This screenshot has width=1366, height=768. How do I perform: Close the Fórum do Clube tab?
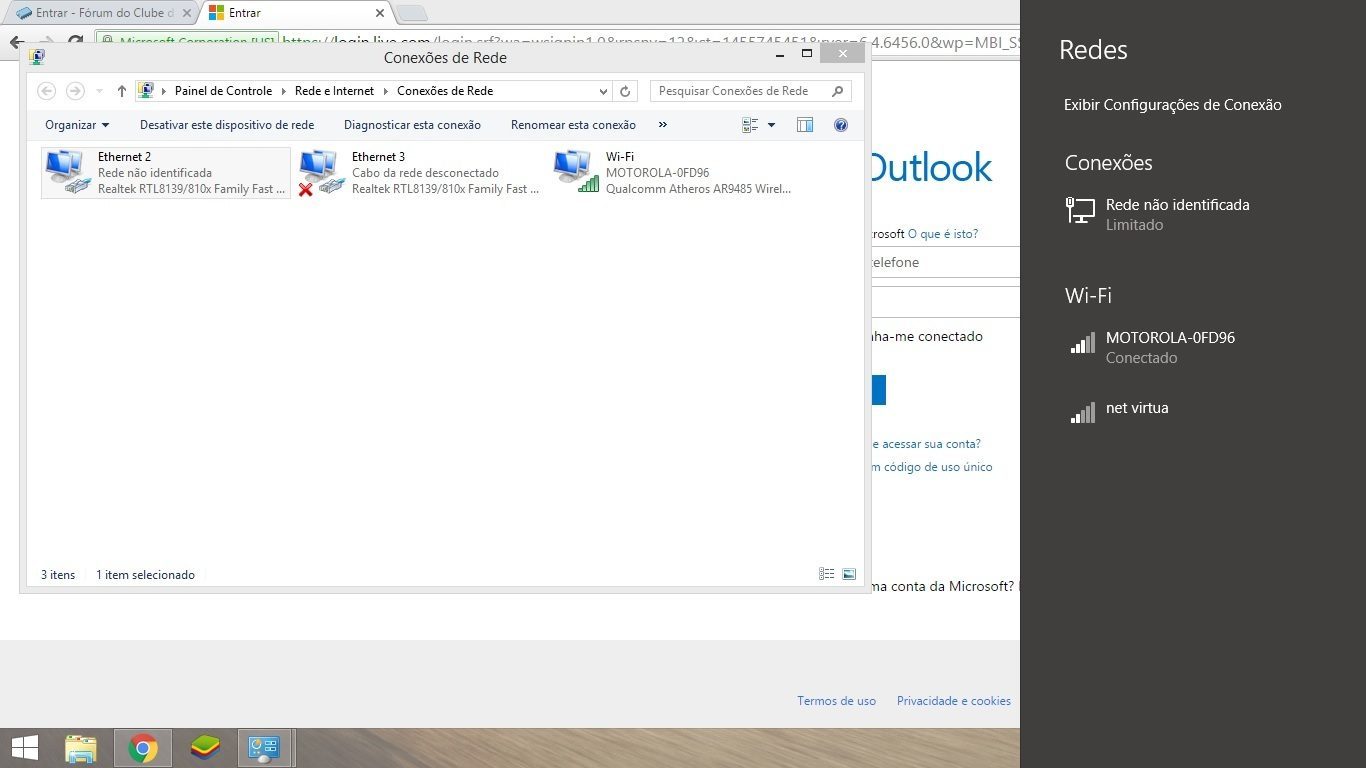point(187,13)
